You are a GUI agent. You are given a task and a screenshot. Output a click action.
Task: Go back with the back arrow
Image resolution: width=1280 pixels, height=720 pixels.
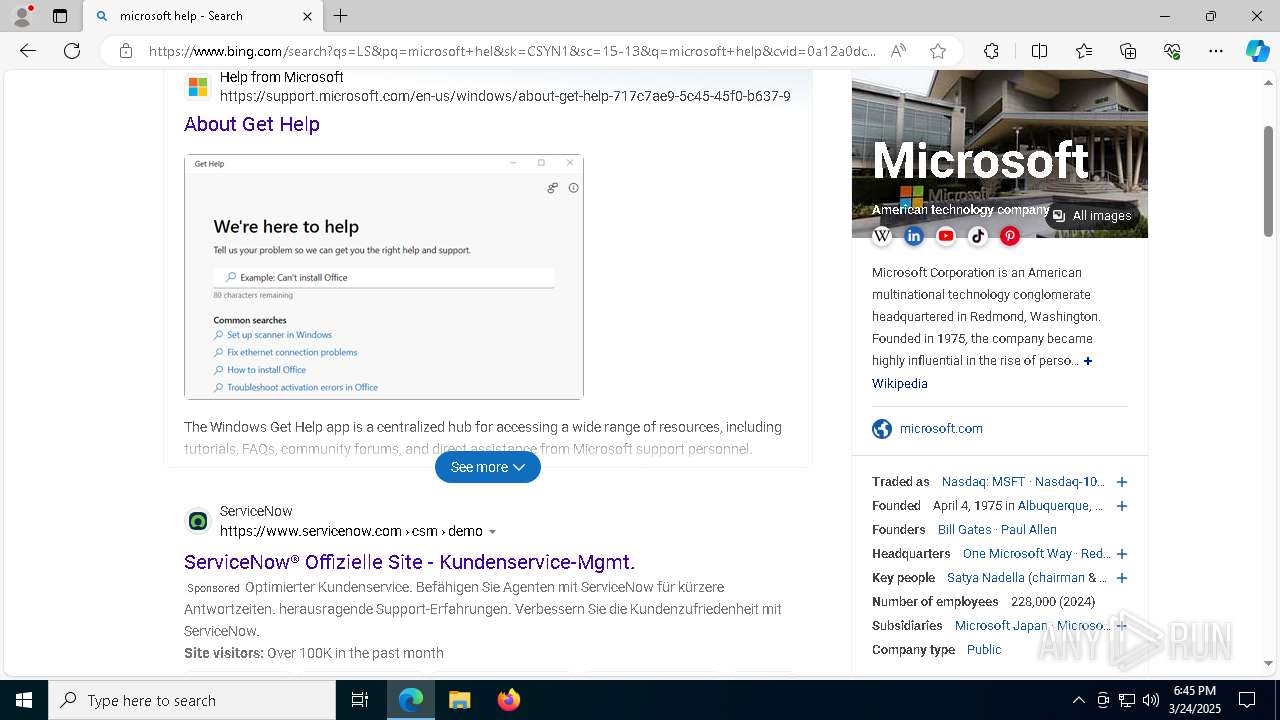coord(28,51)
